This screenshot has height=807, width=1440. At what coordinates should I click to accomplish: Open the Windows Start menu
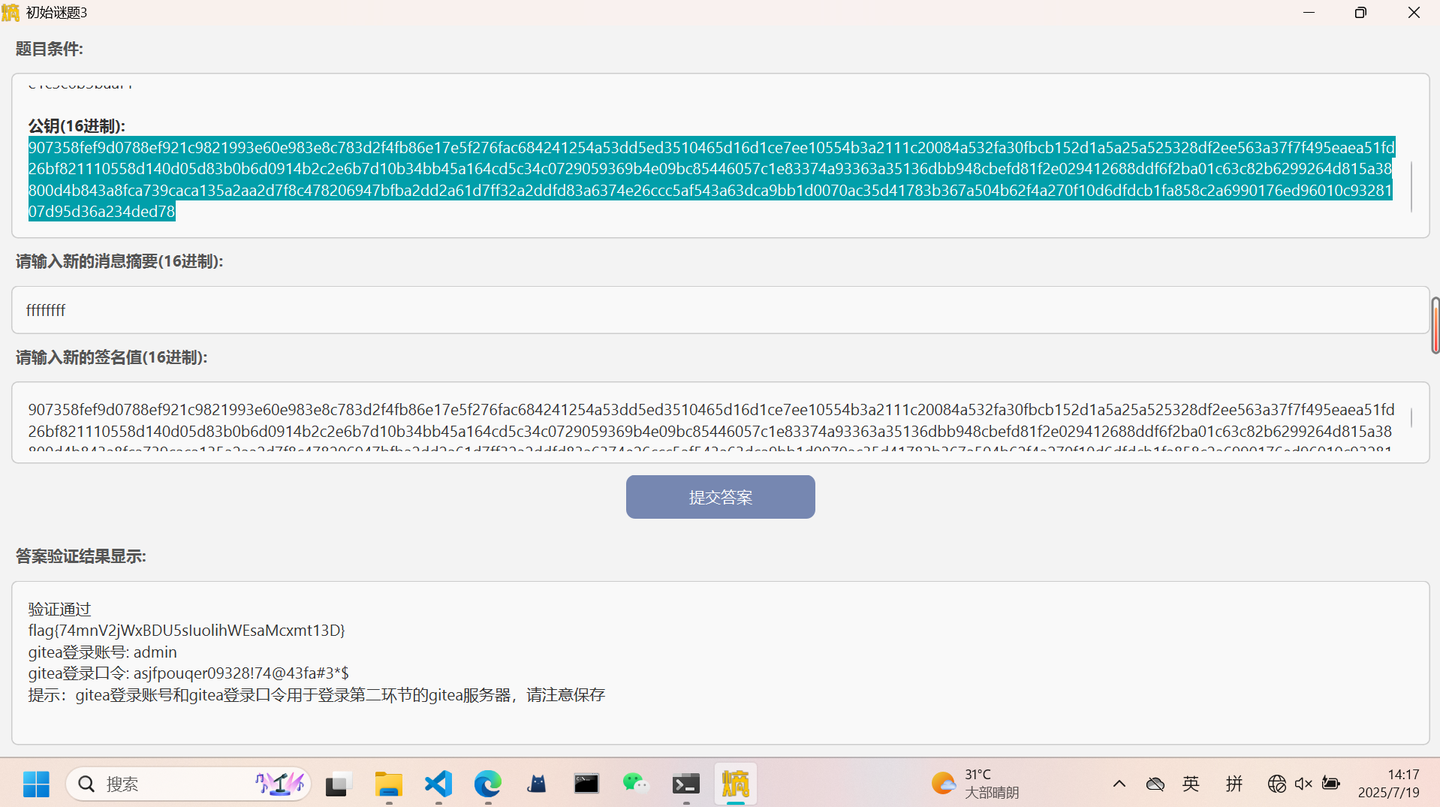[x=36, y=784]
